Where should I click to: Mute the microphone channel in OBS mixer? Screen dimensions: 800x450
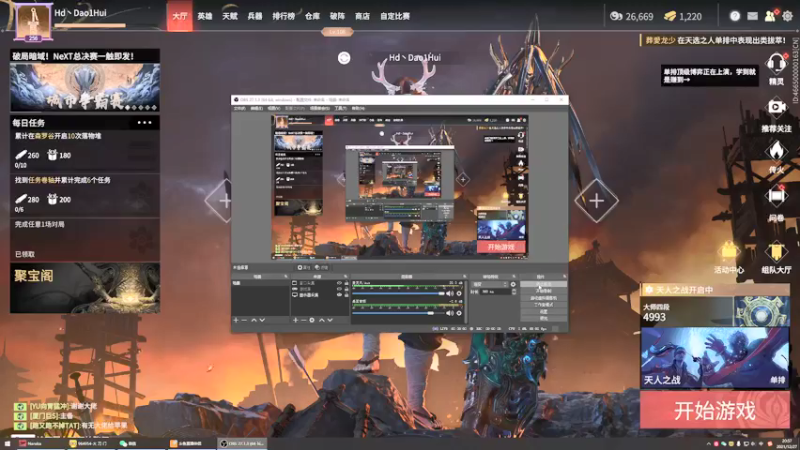coord(450,293)
